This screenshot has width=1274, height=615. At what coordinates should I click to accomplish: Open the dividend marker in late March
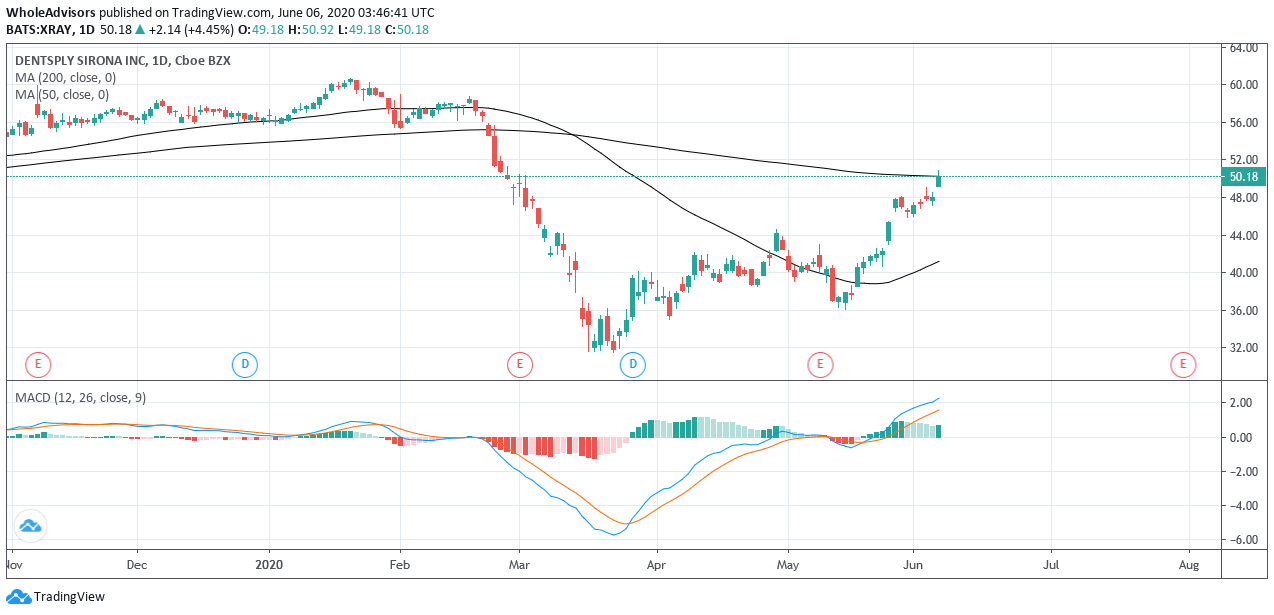point(632,365)
